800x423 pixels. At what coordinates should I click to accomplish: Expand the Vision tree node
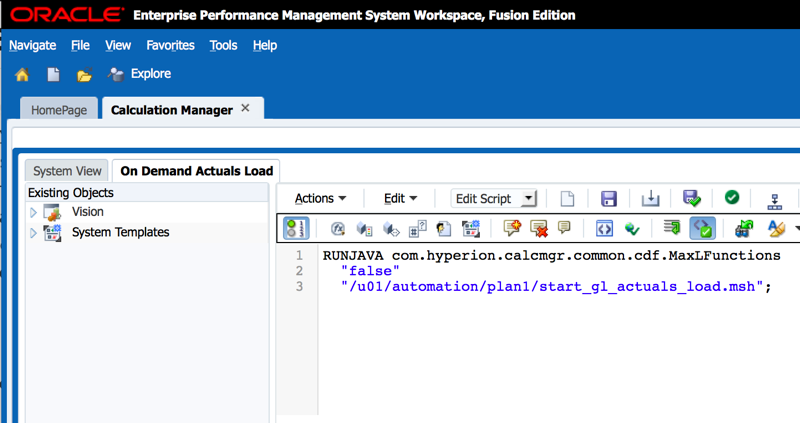[x=33, y=212]
